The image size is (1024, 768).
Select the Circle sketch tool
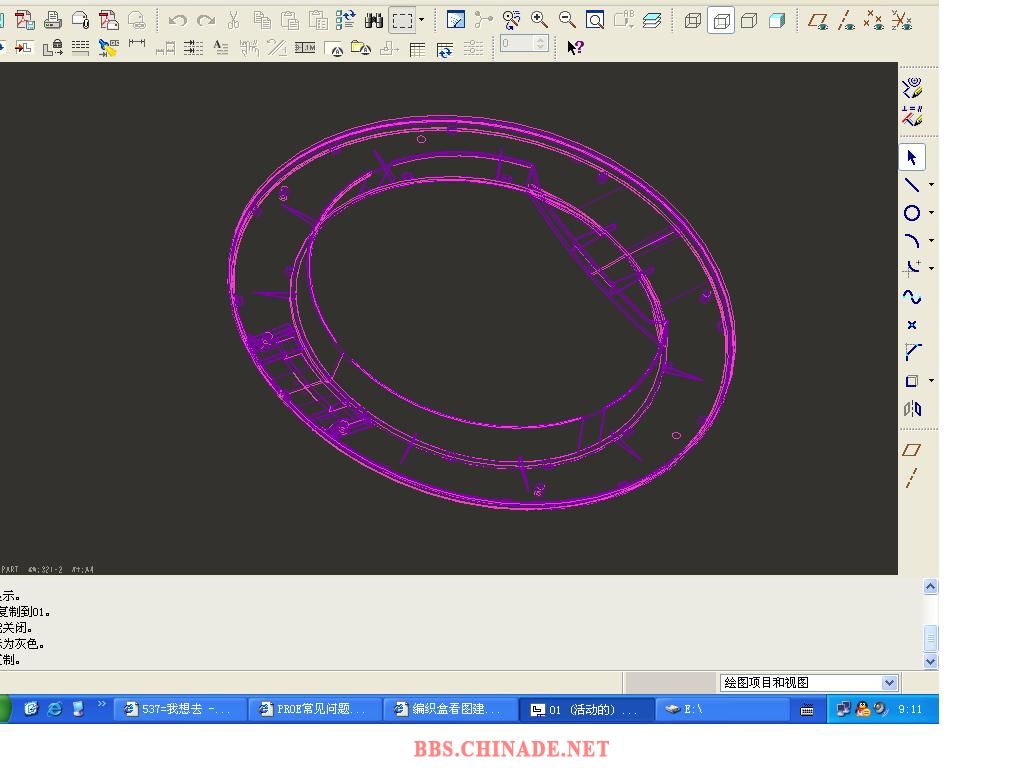point(912,213)
